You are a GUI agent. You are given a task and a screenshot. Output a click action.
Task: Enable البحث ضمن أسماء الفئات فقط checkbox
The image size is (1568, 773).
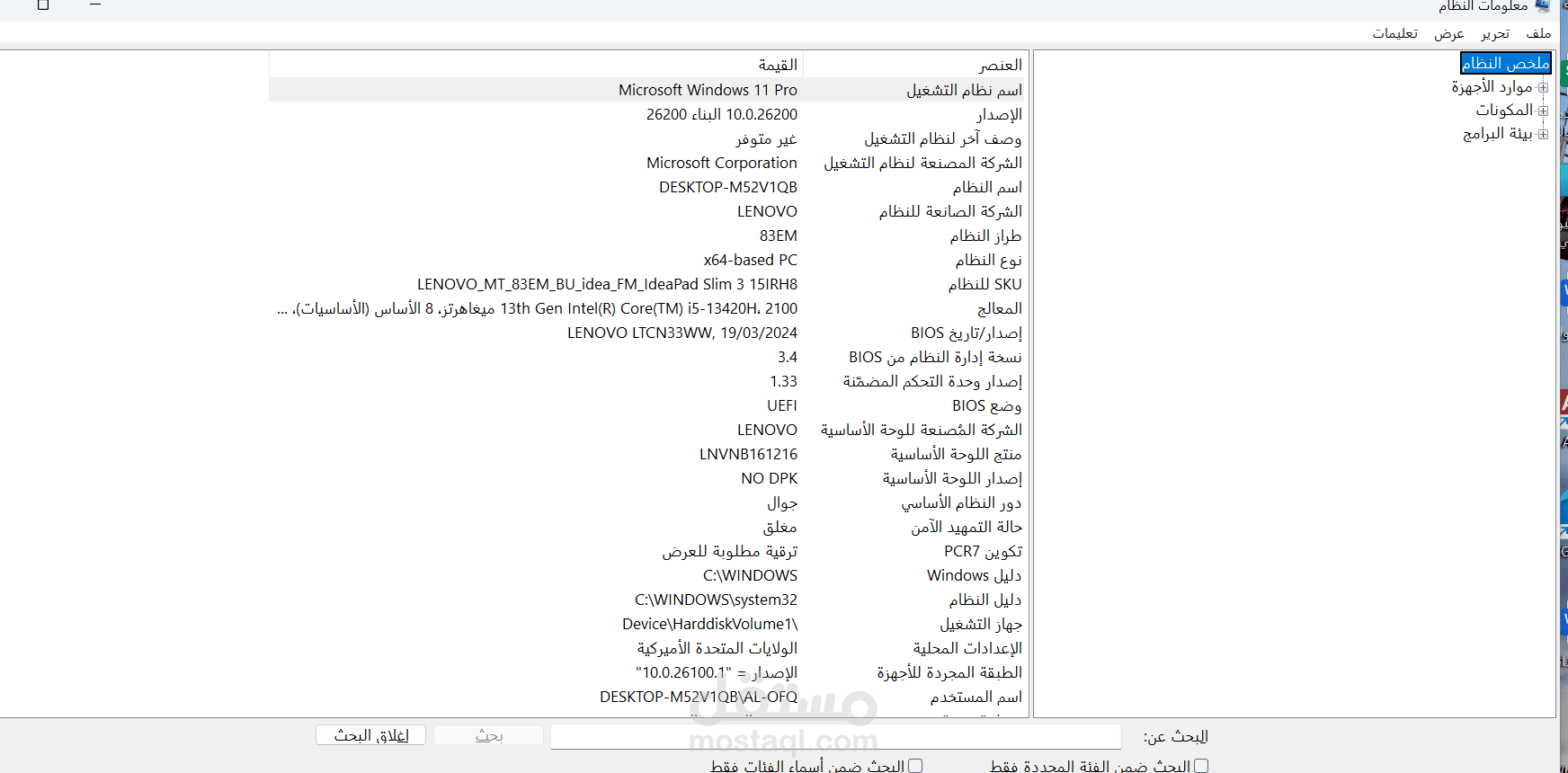tap(915, 766)
